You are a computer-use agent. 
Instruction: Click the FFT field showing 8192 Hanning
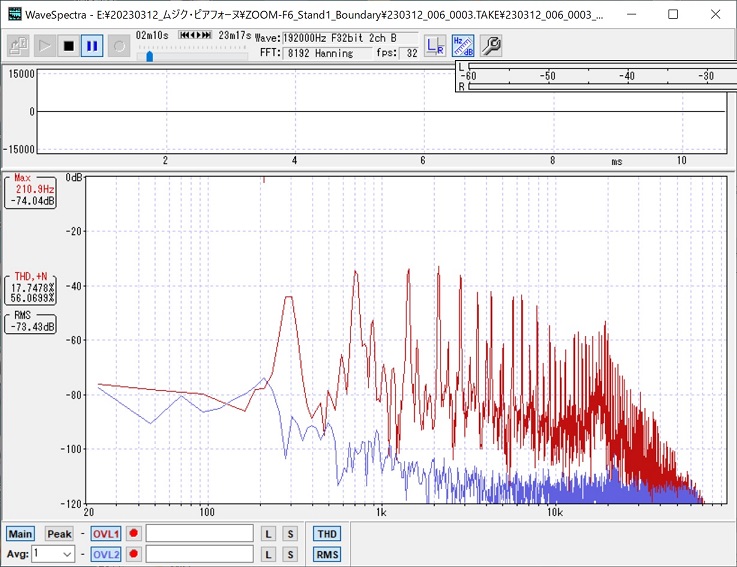(327, 53)
